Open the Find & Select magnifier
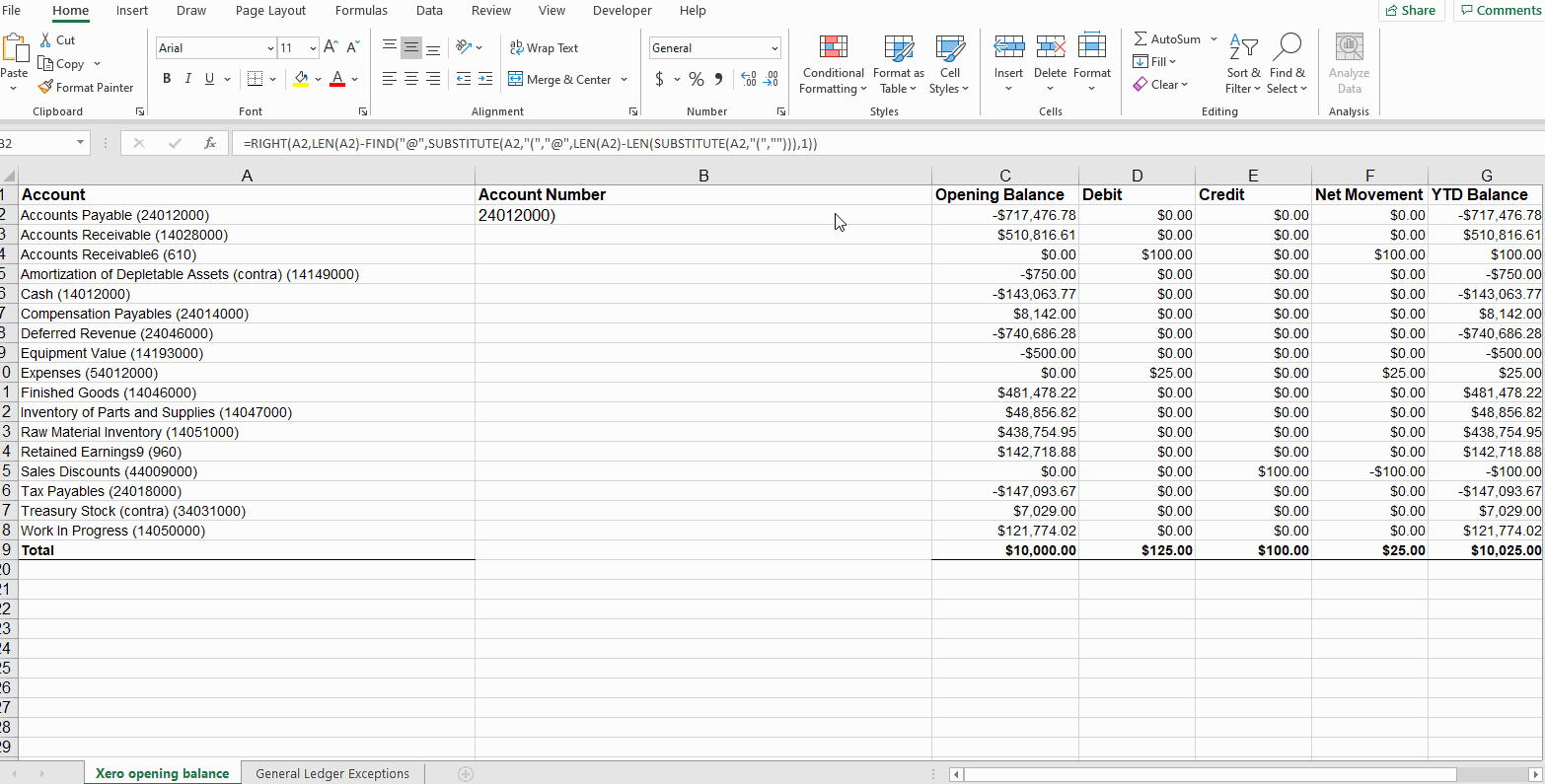The height and width of the screenshot is (784, 1545). tap(1287, 47)
